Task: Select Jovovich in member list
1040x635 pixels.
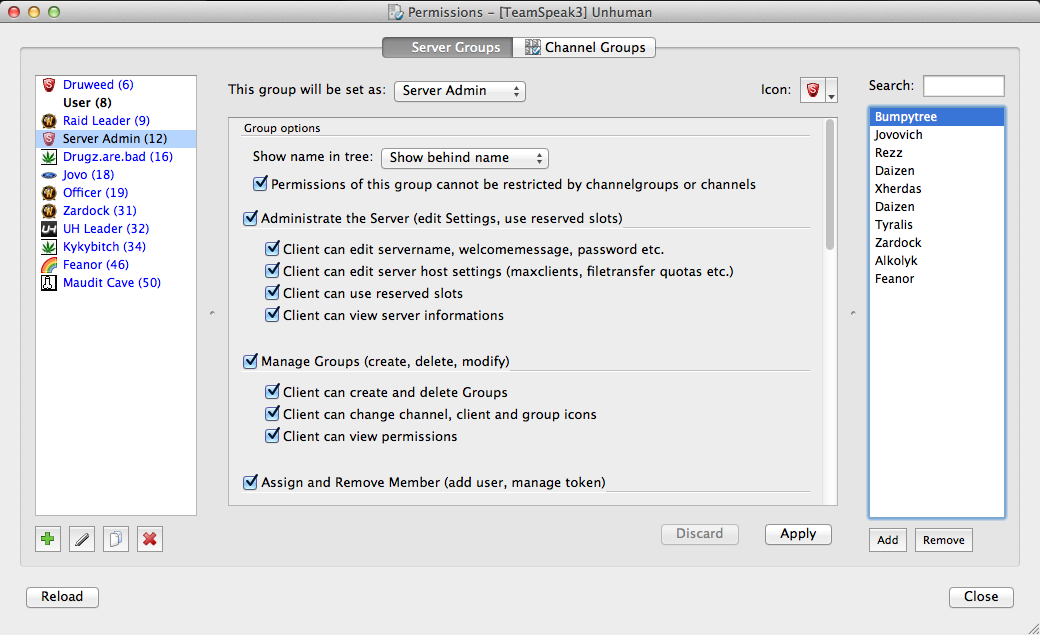Action: point(937,135)
